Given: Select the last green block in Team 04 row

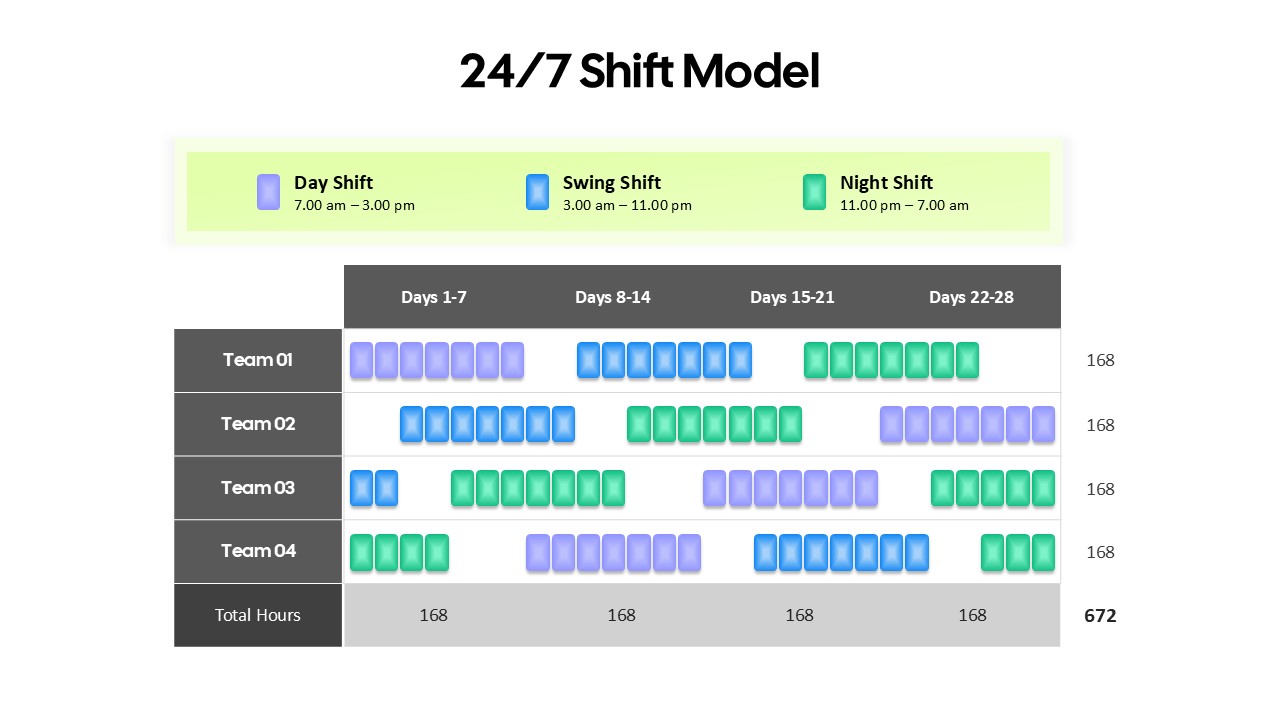Looking at the screenshot, I should (1043, 552).
